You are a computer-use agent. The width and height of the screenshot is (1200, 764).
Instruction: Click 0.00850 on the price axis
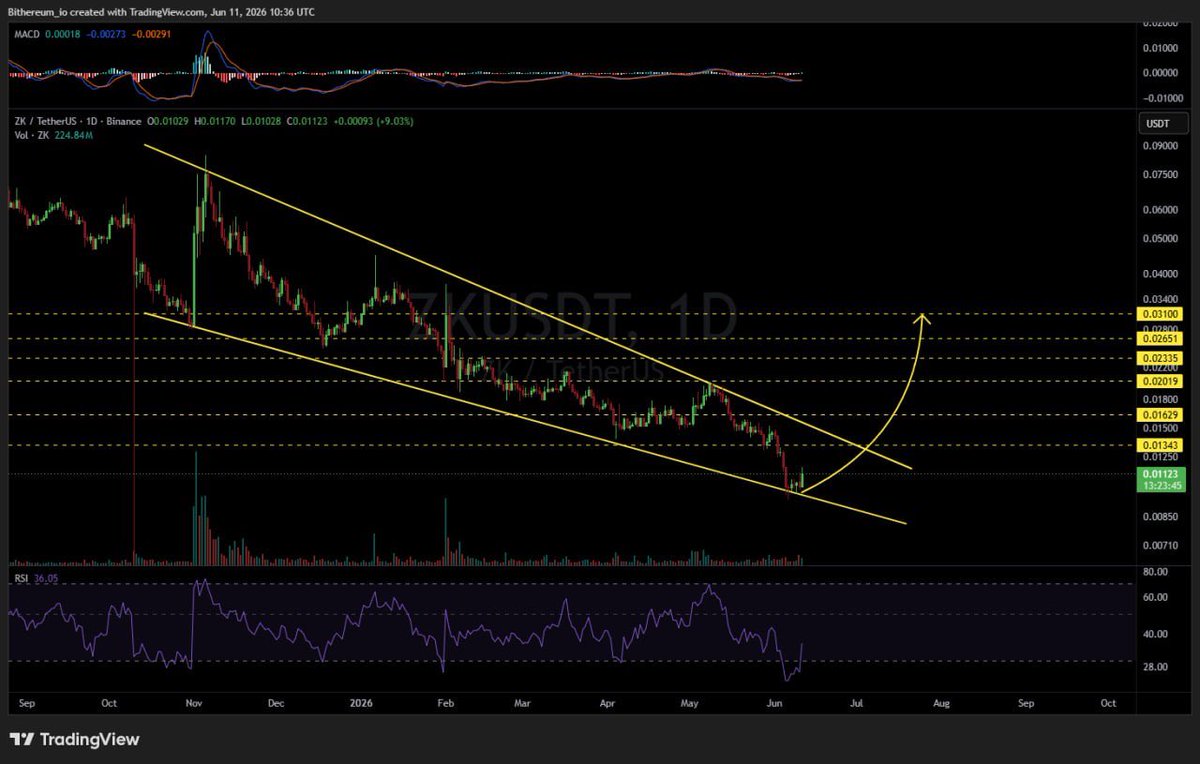point(1160,517)
